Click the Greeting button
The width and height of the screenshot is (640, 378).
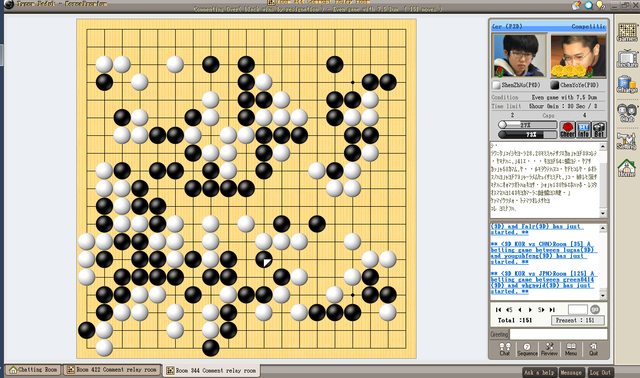pos(499,334)
